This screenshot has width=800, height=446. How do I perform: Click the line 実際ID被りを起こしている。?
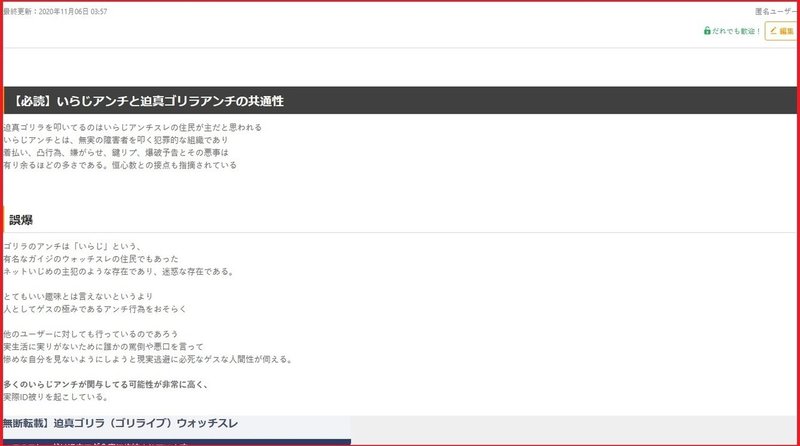point(56,397)
